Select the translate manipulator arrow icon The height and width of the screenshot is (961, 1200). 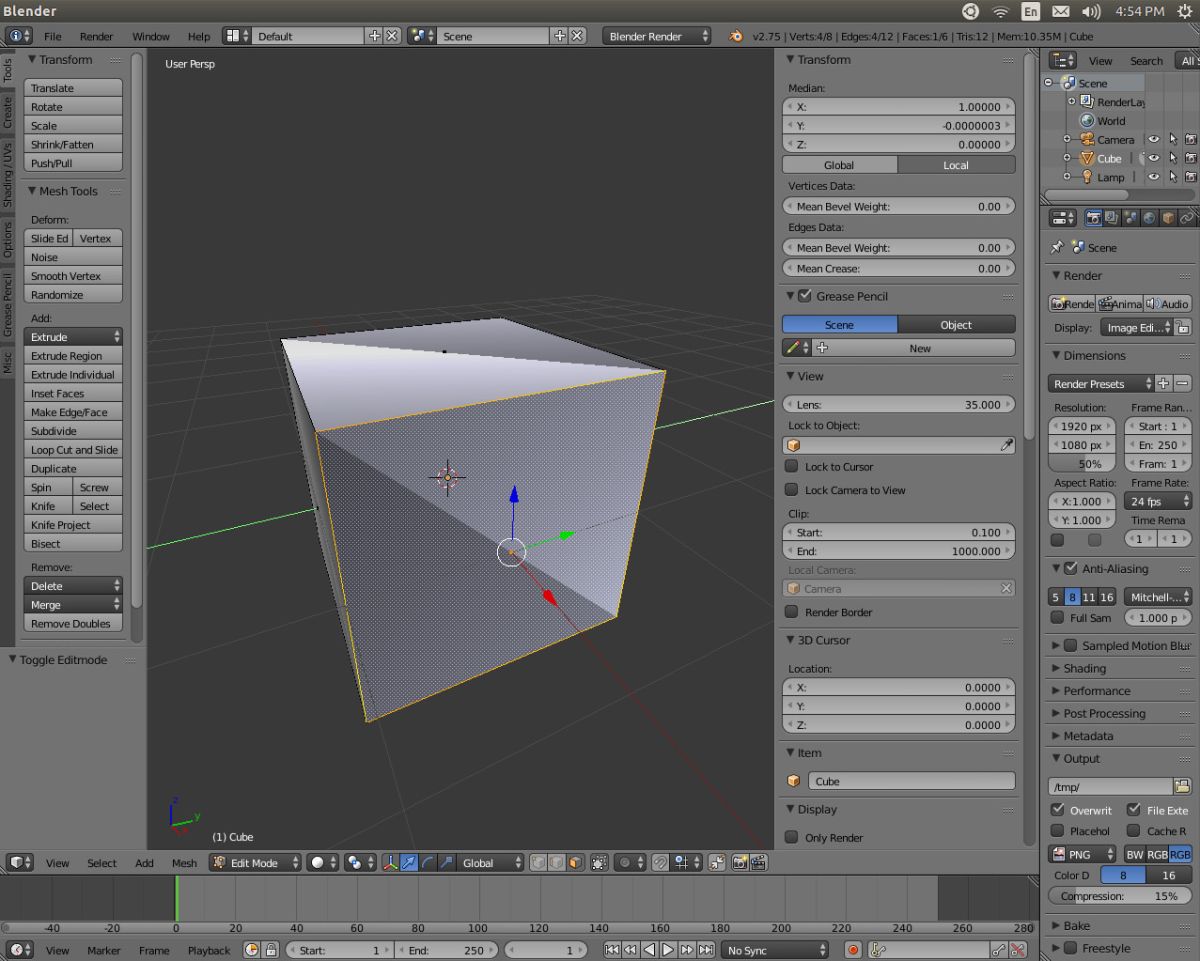point(408,862)
